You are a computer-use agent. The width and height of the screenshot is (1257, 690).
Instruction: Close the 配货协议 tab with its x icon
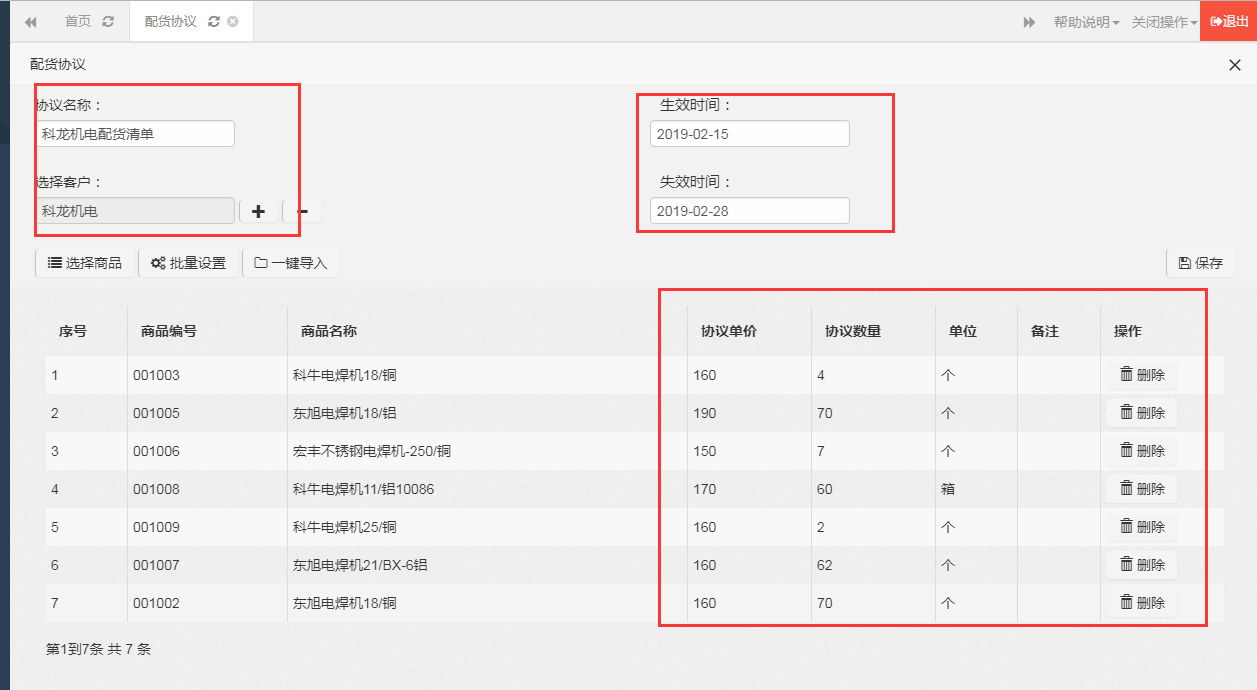point(233,21)
